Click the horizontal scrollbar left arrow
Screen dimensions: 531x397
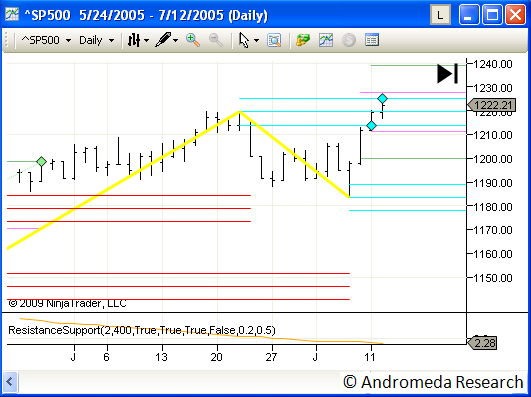(x=9, y=382)
